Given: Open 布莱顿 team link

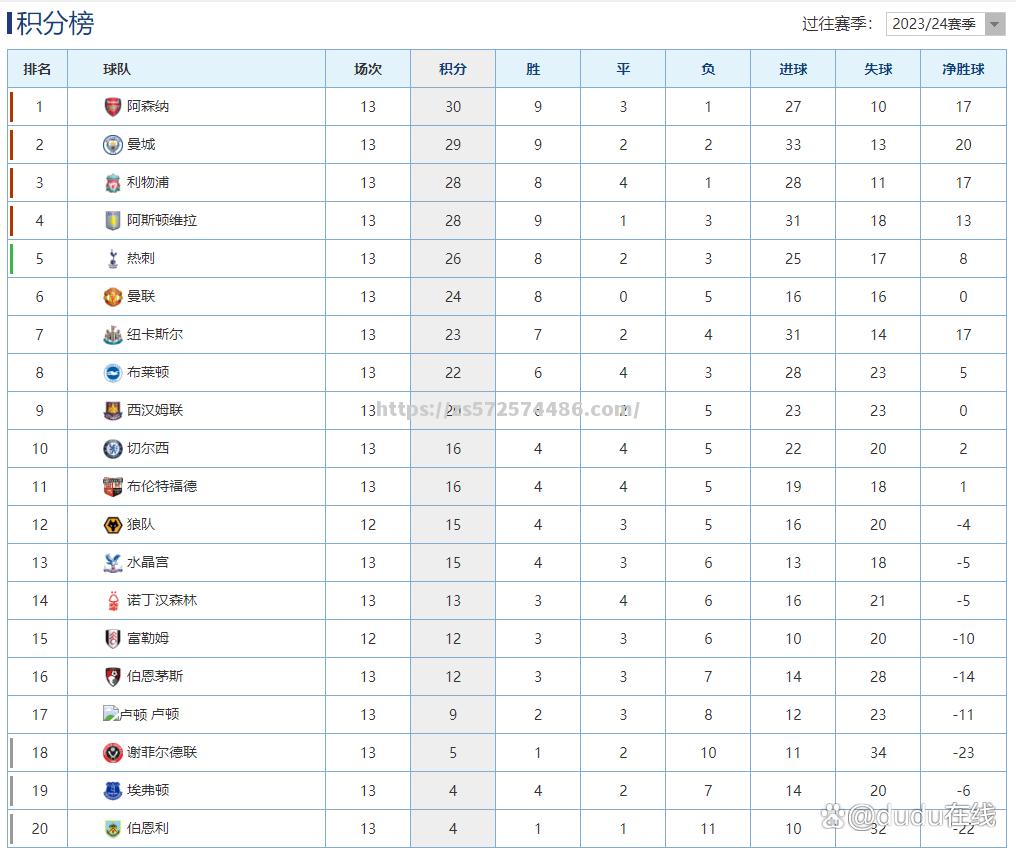Looking at the screenshot, I should click(148, 372).
